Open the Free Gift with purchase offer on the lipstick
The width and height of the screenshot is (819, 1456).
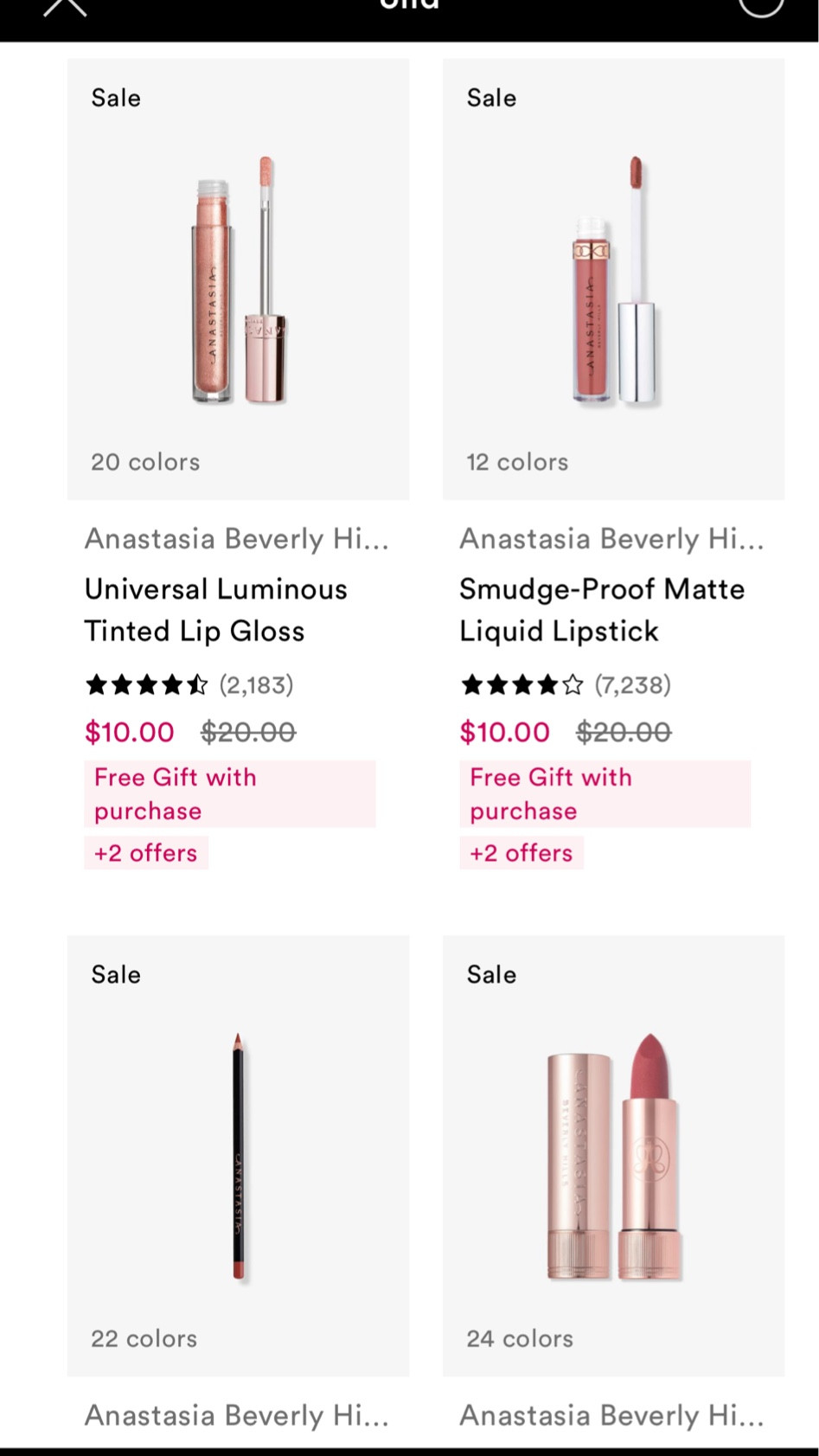click(x=605, y=793)
